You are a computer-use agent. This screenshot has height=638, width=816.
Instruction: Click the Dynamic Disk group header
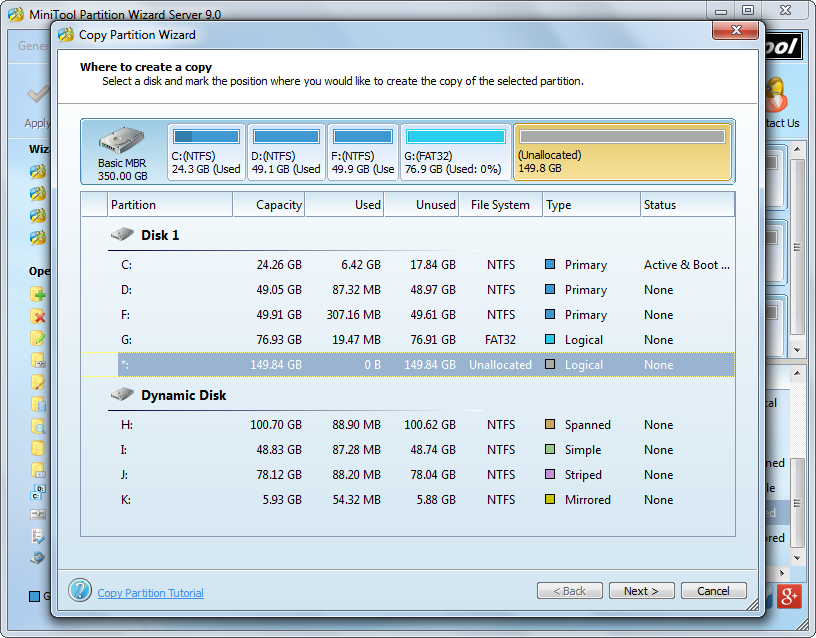[183, 395]
